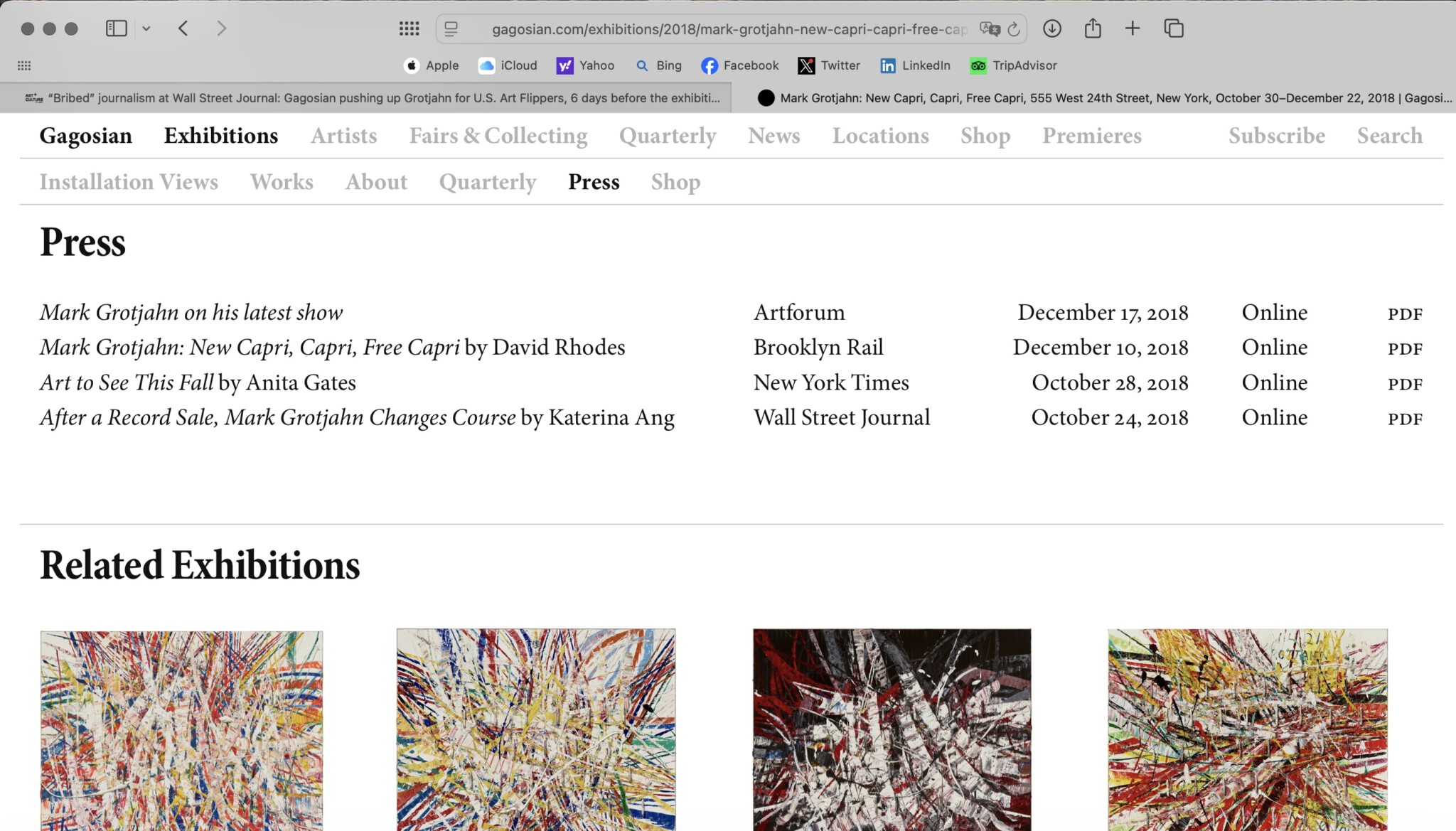
Task: Open the Artists section
Action: 343,136
